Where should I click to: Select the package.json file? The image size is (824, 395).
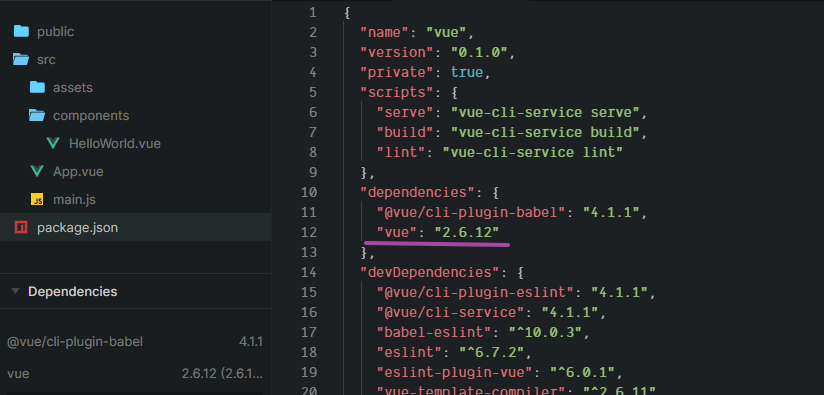136,227
